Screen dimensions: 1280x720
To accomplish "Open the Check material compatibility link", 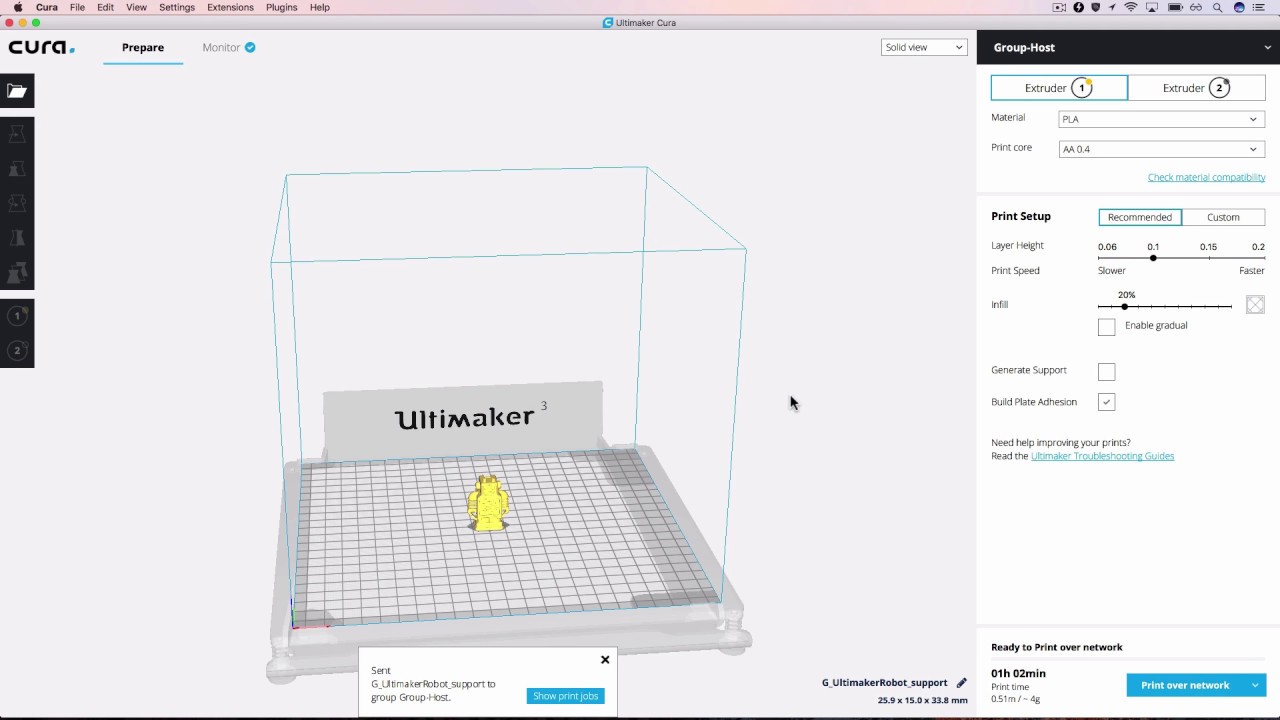I will click(x=1206, y=177).
